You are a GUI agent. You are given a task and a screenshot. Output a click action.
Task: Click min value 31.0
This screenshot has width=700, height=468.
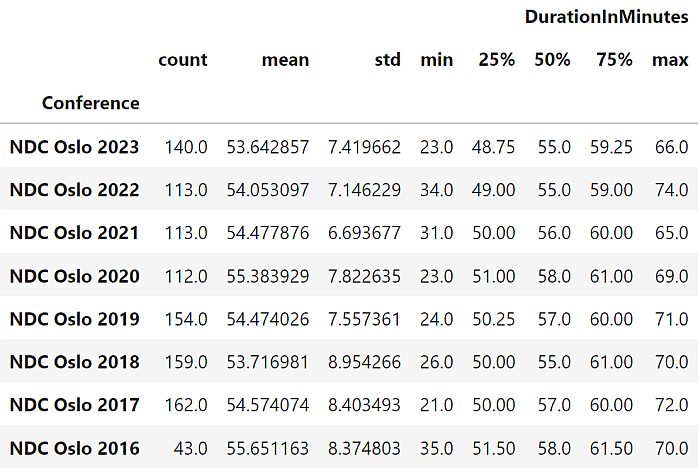point(437,233)
